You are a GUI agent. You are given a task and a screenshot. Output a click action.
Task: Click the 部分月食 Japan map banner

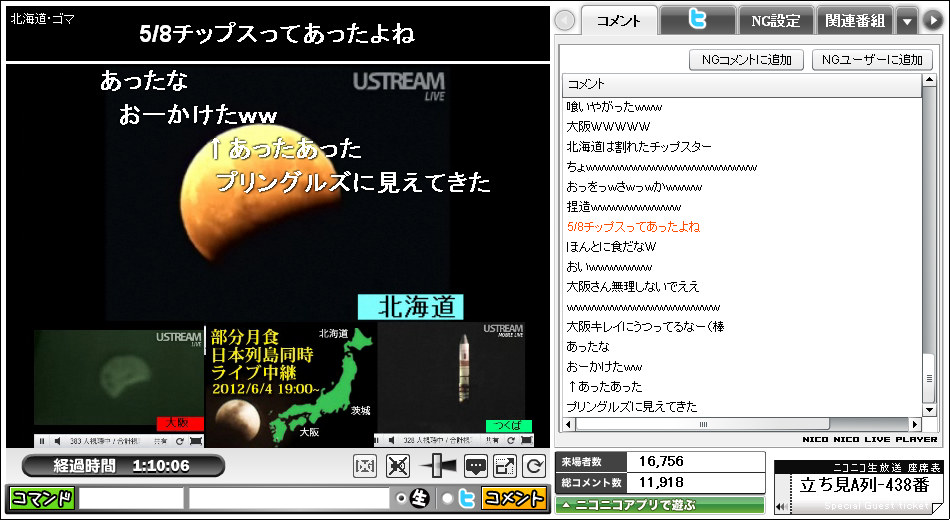coord(290,386)
